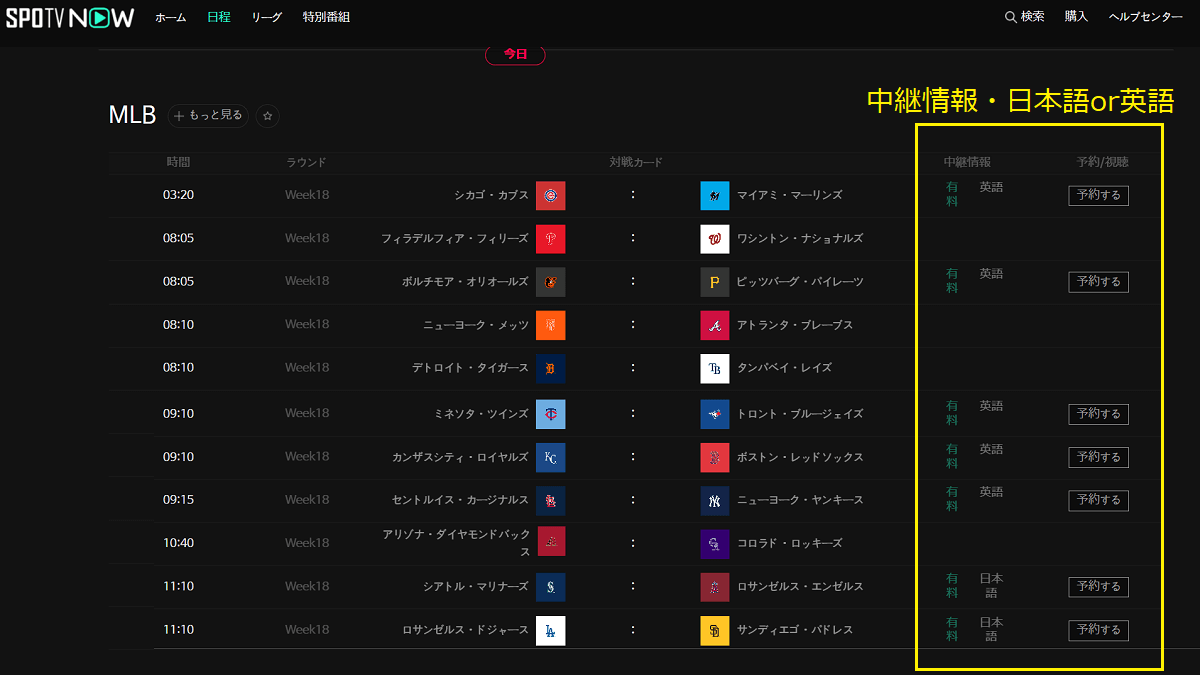Click team name ロサンゼルス・ドジャース
Viewport: 1200px width, 675px height.
[465, 630]
